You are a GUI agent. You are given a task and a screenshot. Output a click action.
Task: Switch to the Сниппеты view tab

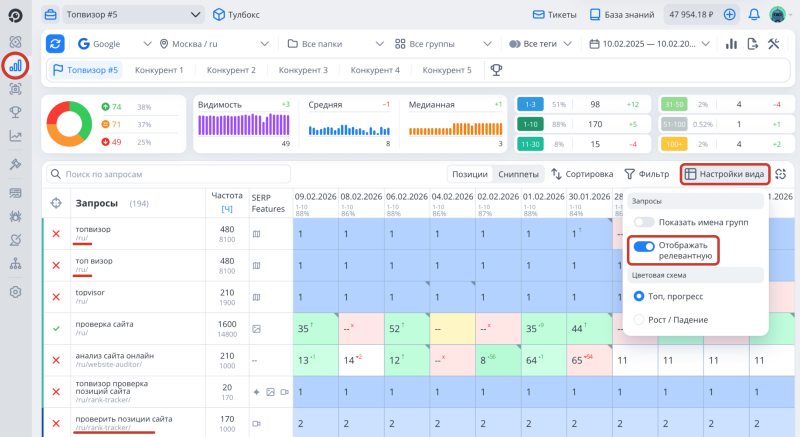pyautogui.click(x=518, y=174)
